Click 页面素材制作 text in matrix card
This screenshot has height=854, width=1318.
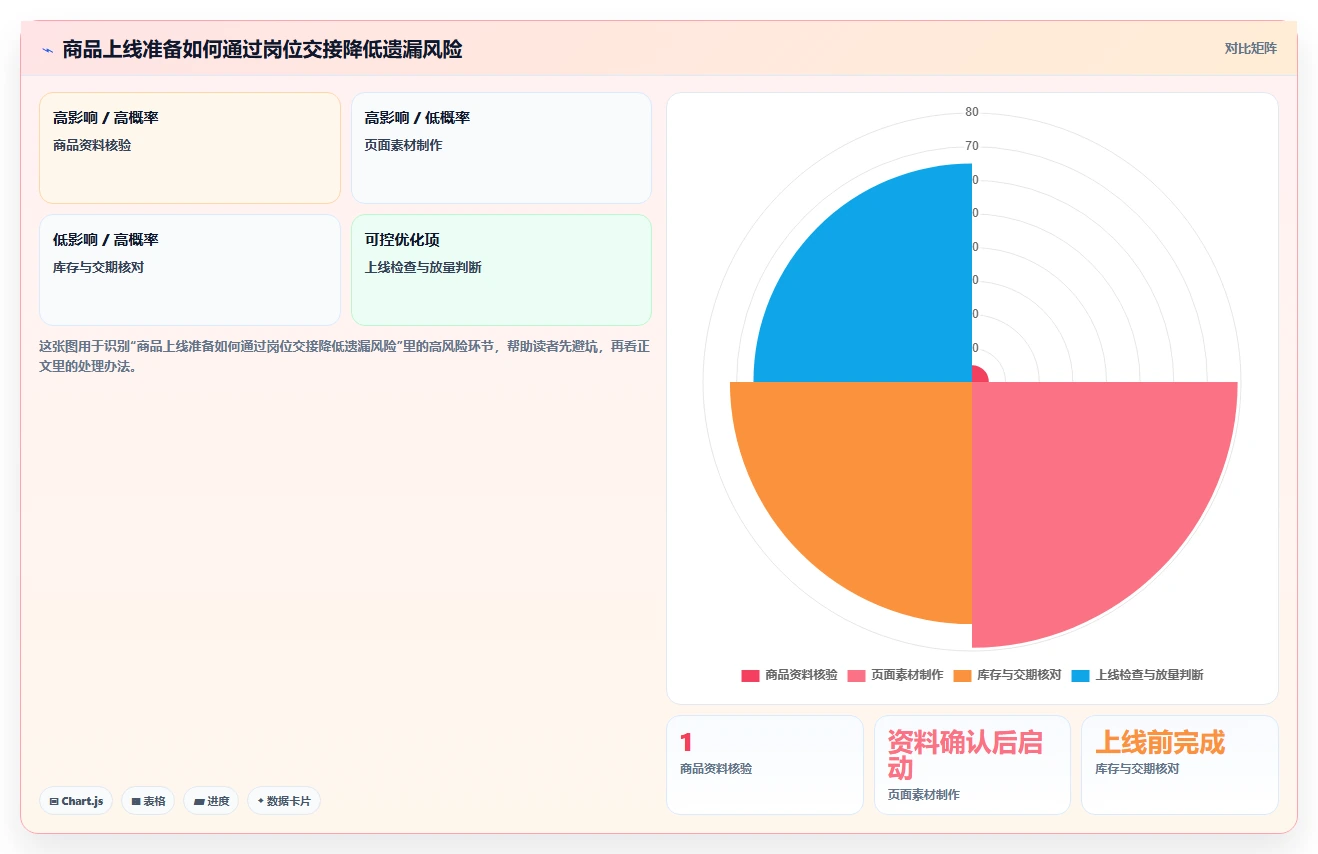[x=403, y=145]
